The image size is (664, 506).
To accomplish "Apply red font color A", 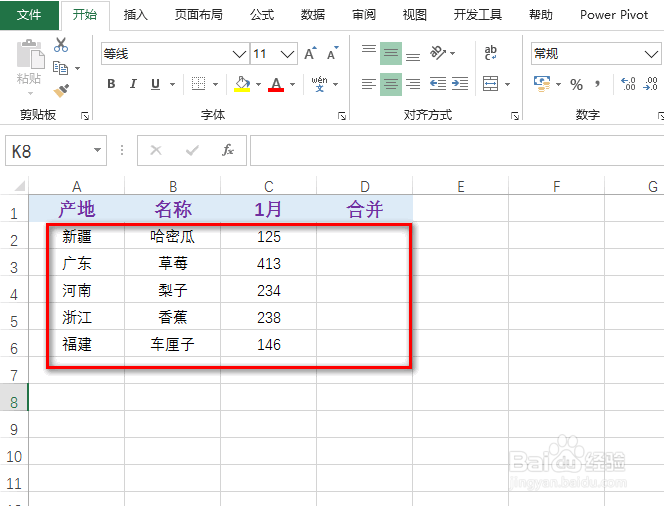I will 276,84.
